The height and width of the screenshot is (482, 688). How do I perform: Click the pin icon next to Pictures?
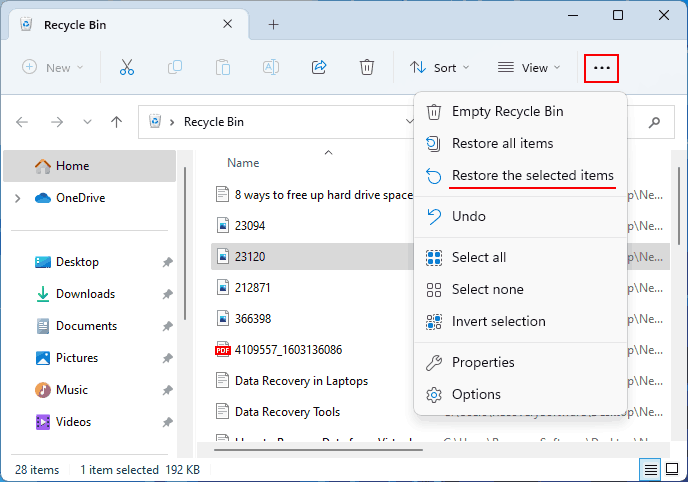pyautogui.click(x=167, y=358)
